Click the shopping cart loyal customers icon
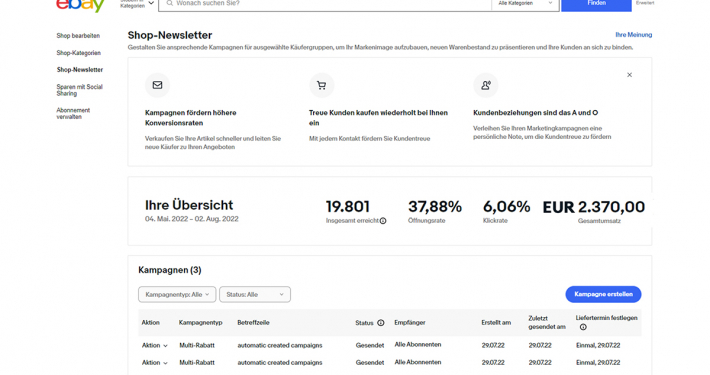Screen dimensions: 710x375 321,85
